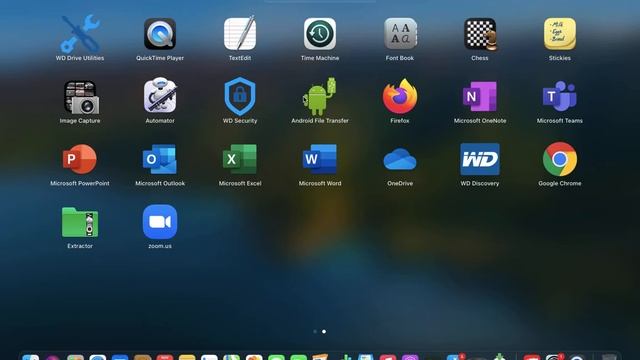Go to first Launchpad page dot
Viewport: 640px width, 360px height.
click(315, 331)
